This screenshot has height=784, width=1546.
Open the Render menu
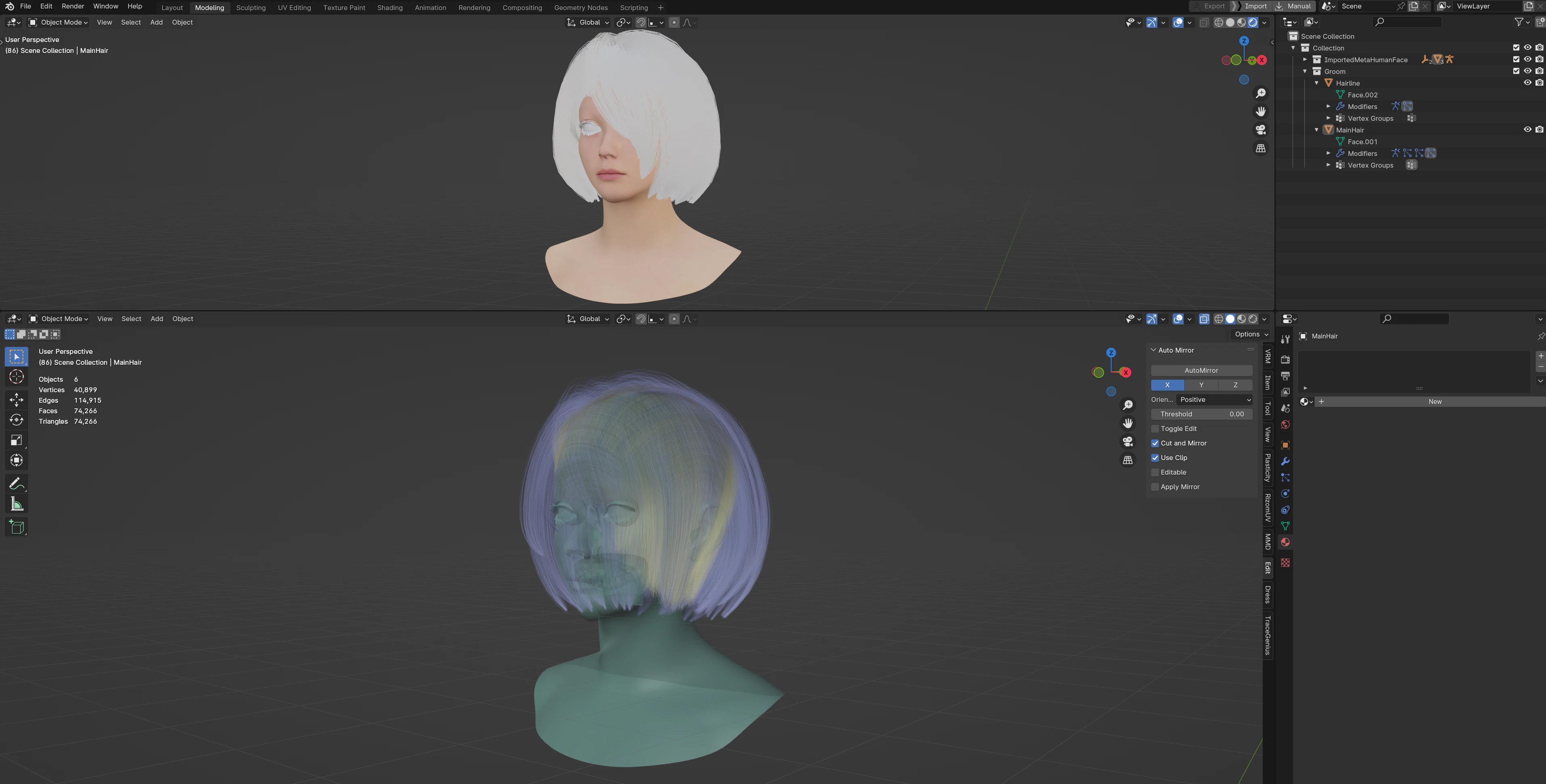pos(73,6)
